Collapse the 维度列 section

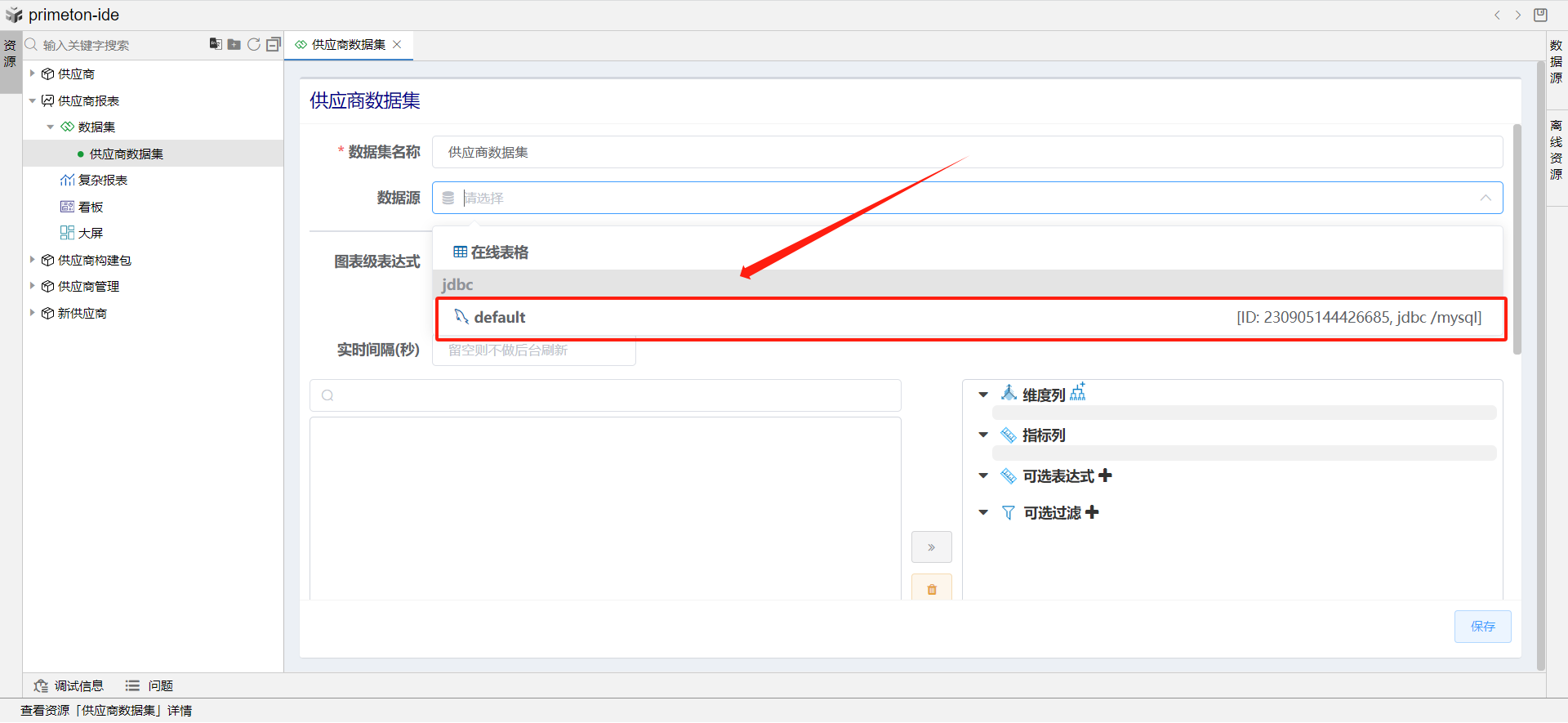tap(983, 395)
